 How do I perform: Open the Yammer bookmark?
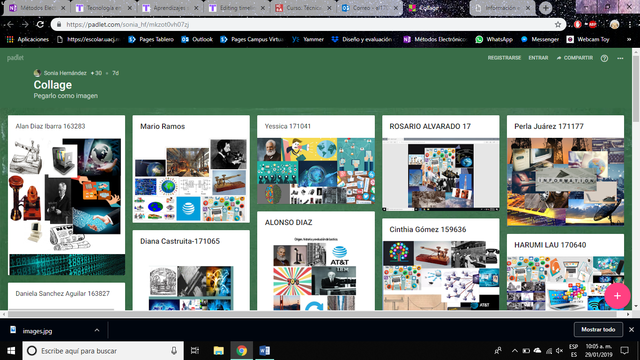(x=308, y=40)
